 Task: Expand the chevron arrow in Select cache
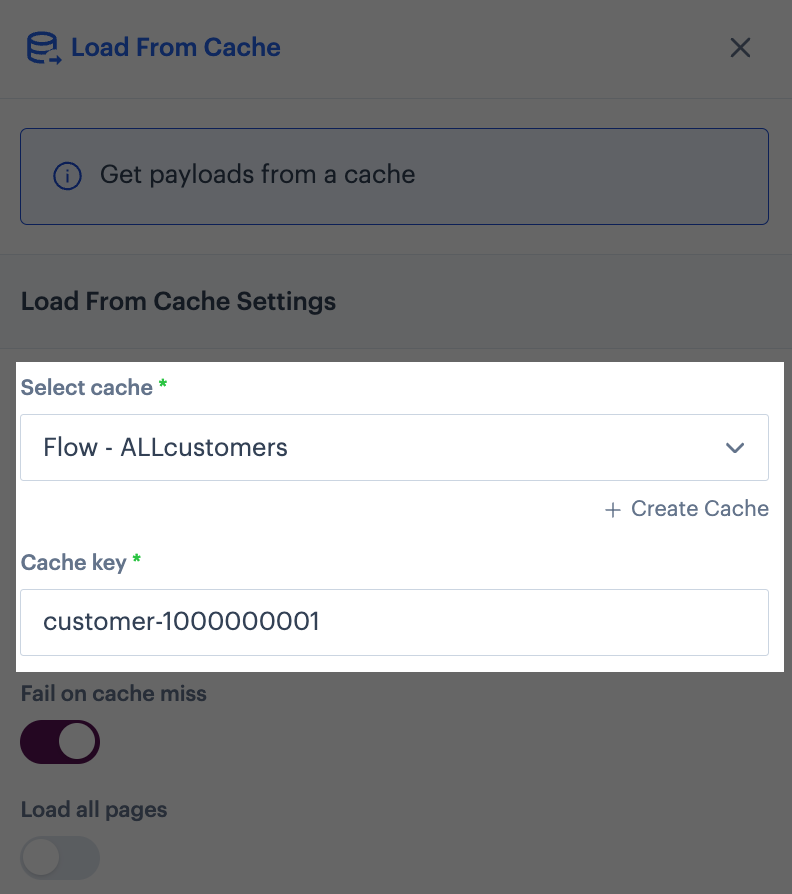point(735,448)
